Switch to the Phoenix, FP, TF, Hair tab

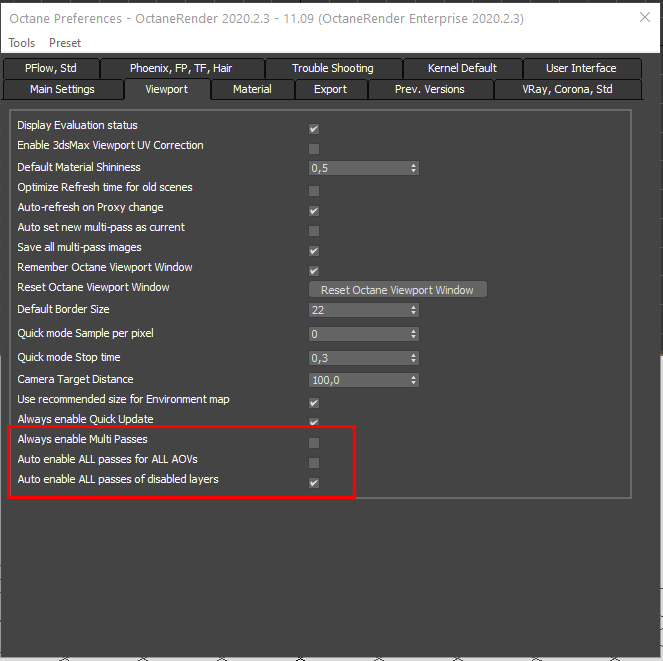(x=181, y=68)
